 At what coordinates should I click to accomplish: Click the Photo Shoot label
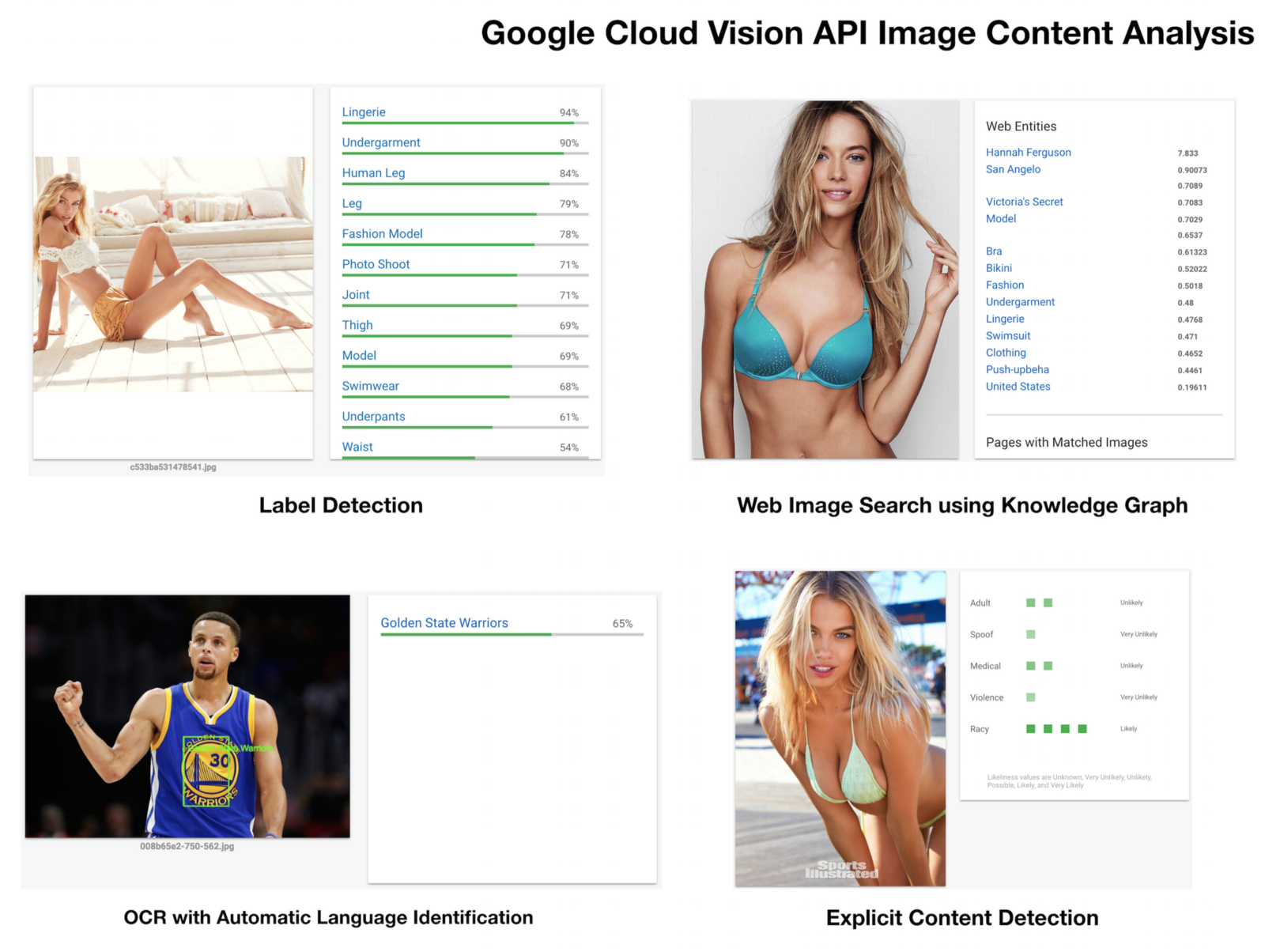(376, 264)
